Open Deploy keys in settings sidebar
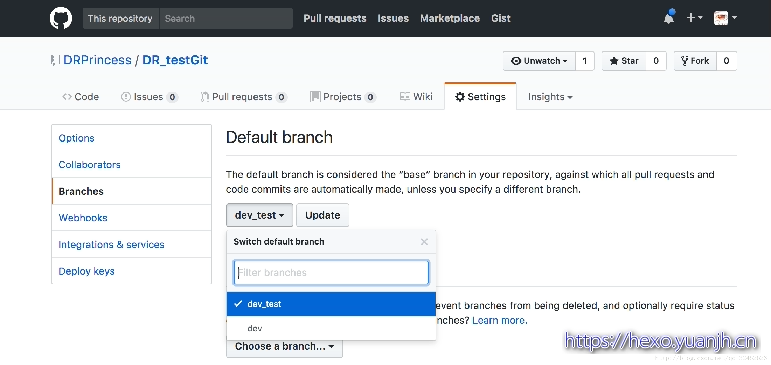Screen dimensions: 771x365 [131, 271]
